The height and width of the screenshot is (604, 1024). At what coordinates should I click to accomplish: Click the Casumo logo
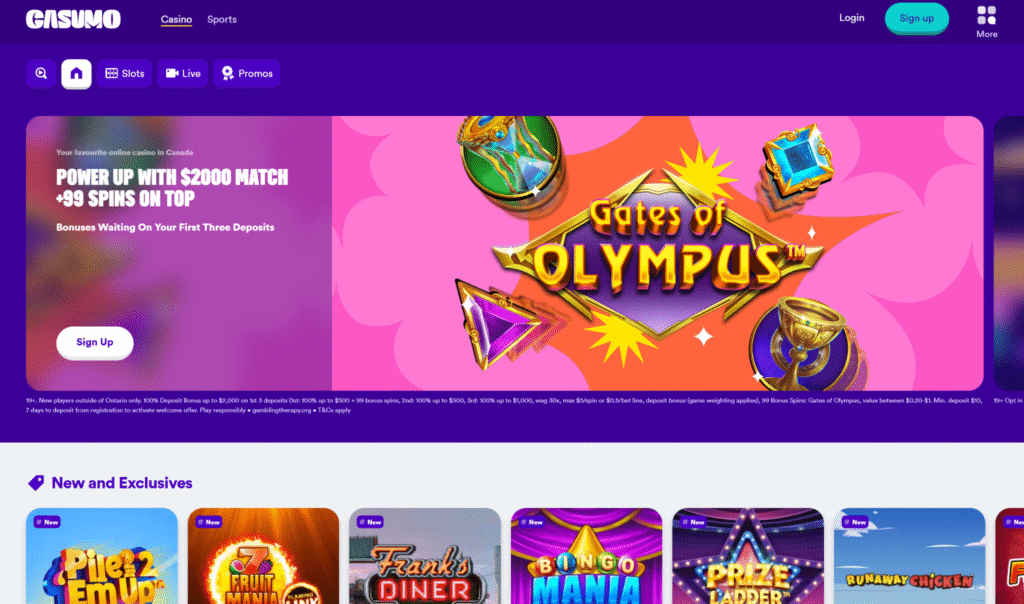(x=73, y=19)
